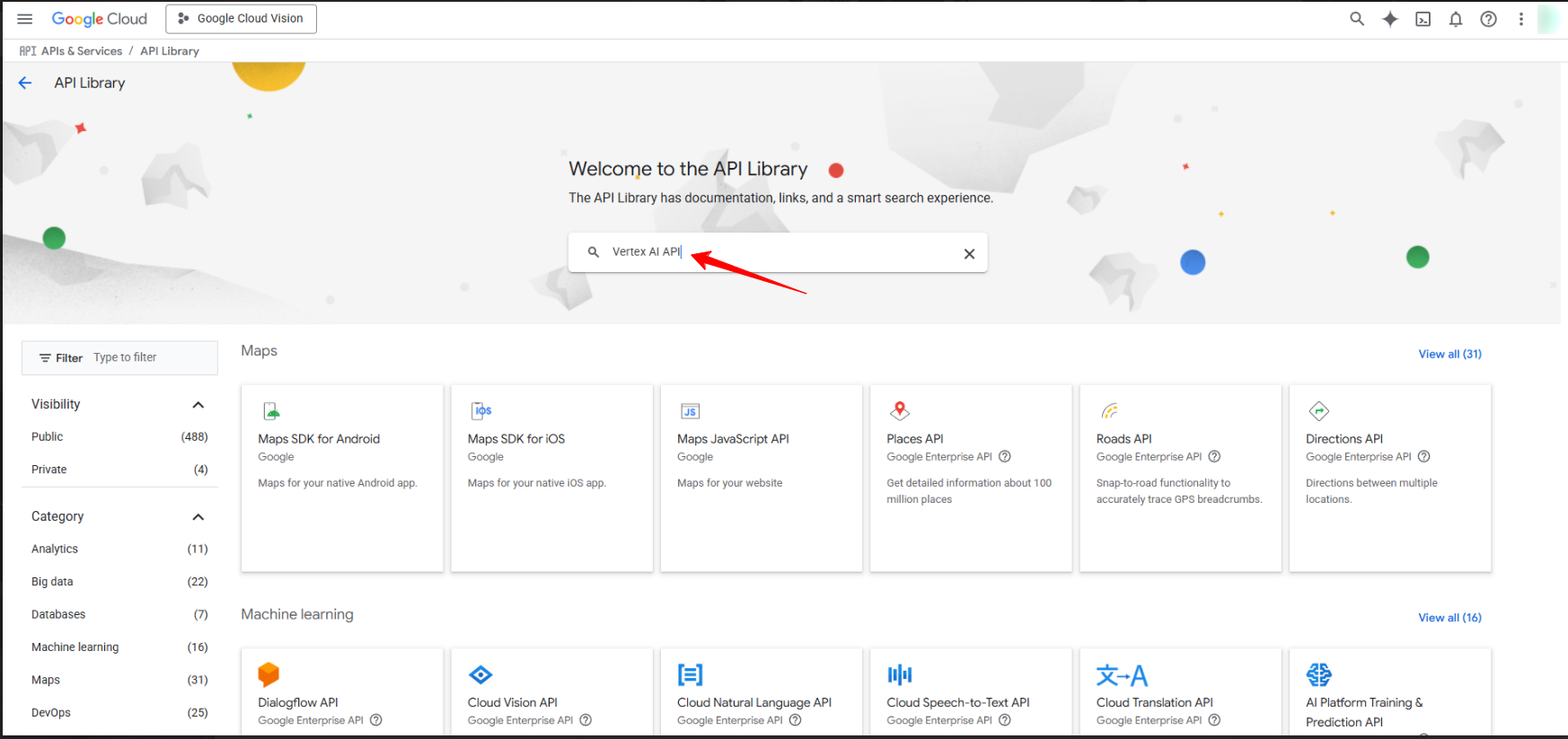Navigate to APIs & Services breadcrumb
The image size is (1568, 739).
81,51
